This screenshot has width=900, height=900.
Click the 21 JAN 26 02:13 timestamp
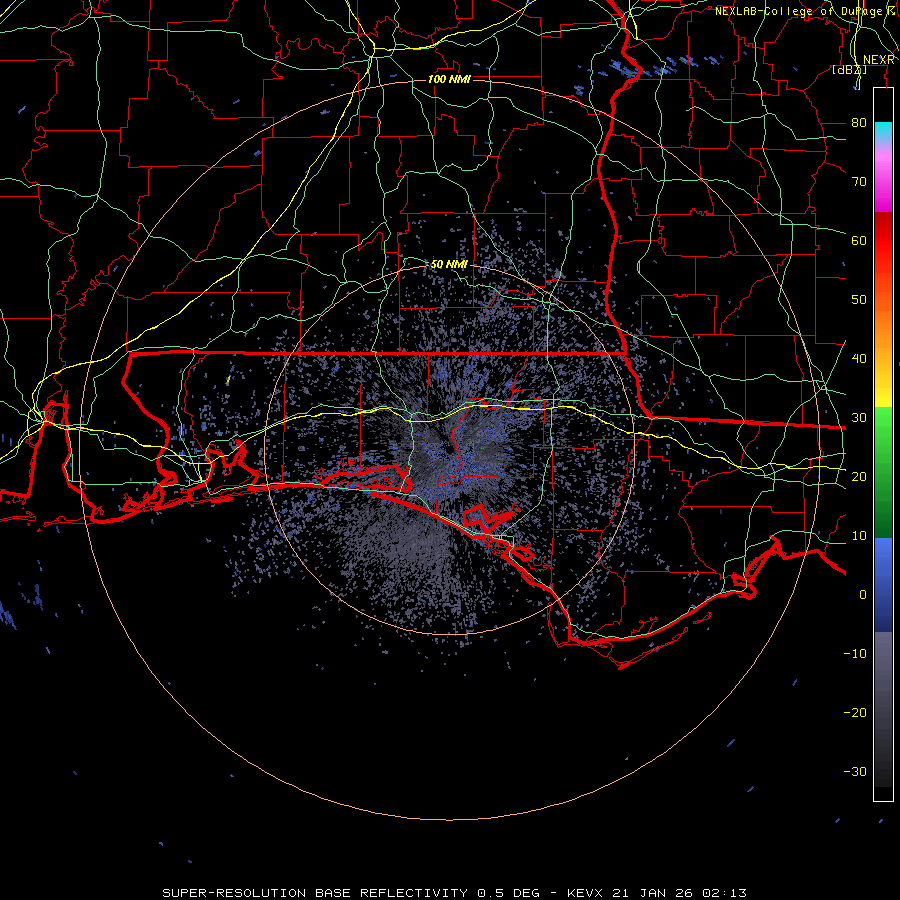680,893
